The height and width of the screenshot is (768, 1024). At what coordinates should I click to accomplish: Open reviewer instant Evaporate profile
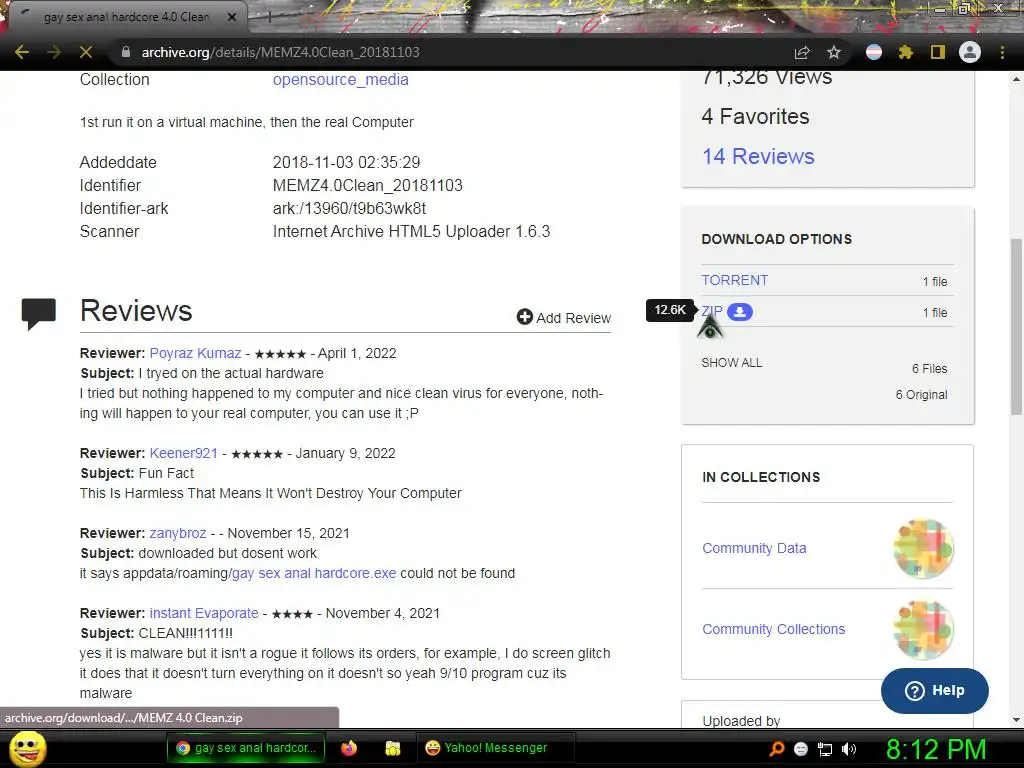[x=204, y=613]
